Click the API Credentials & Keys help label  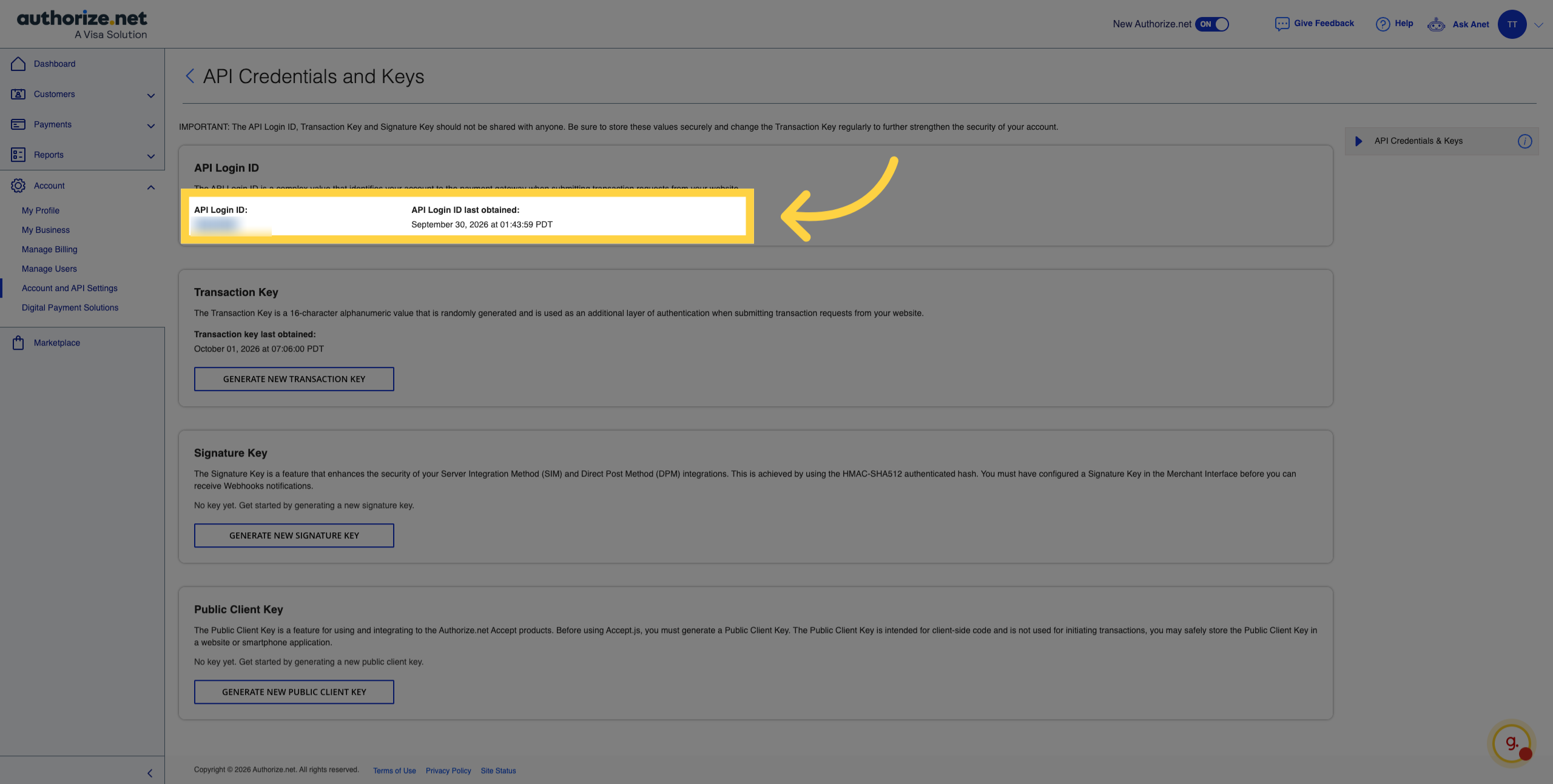(x=1418, y=141)
